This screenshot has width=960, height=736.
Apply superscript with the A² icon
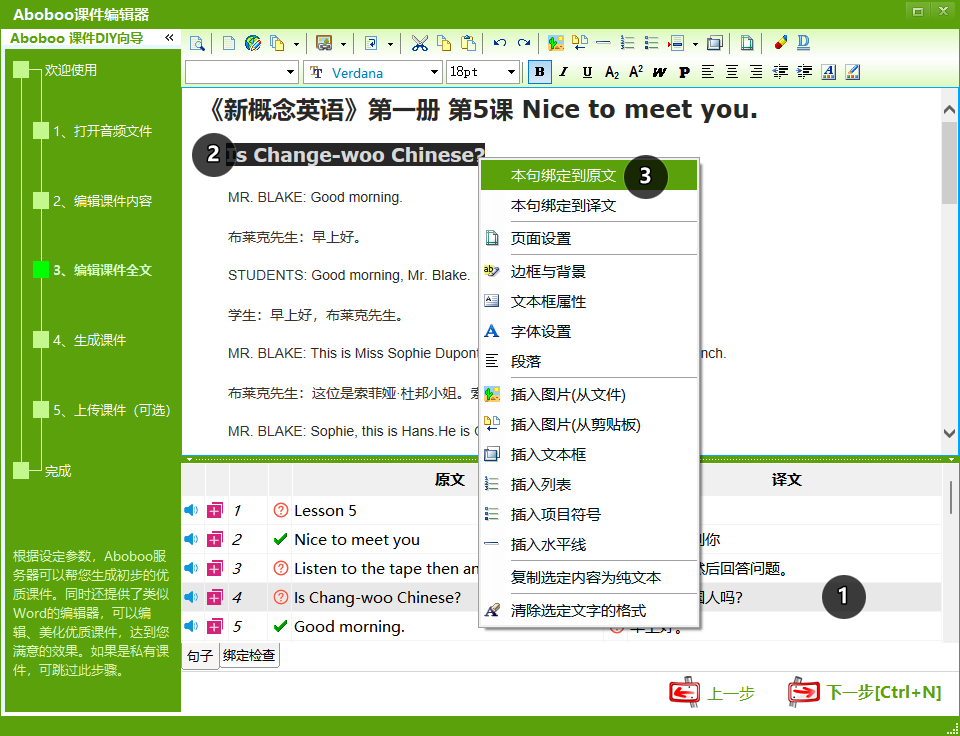point(635,72)
